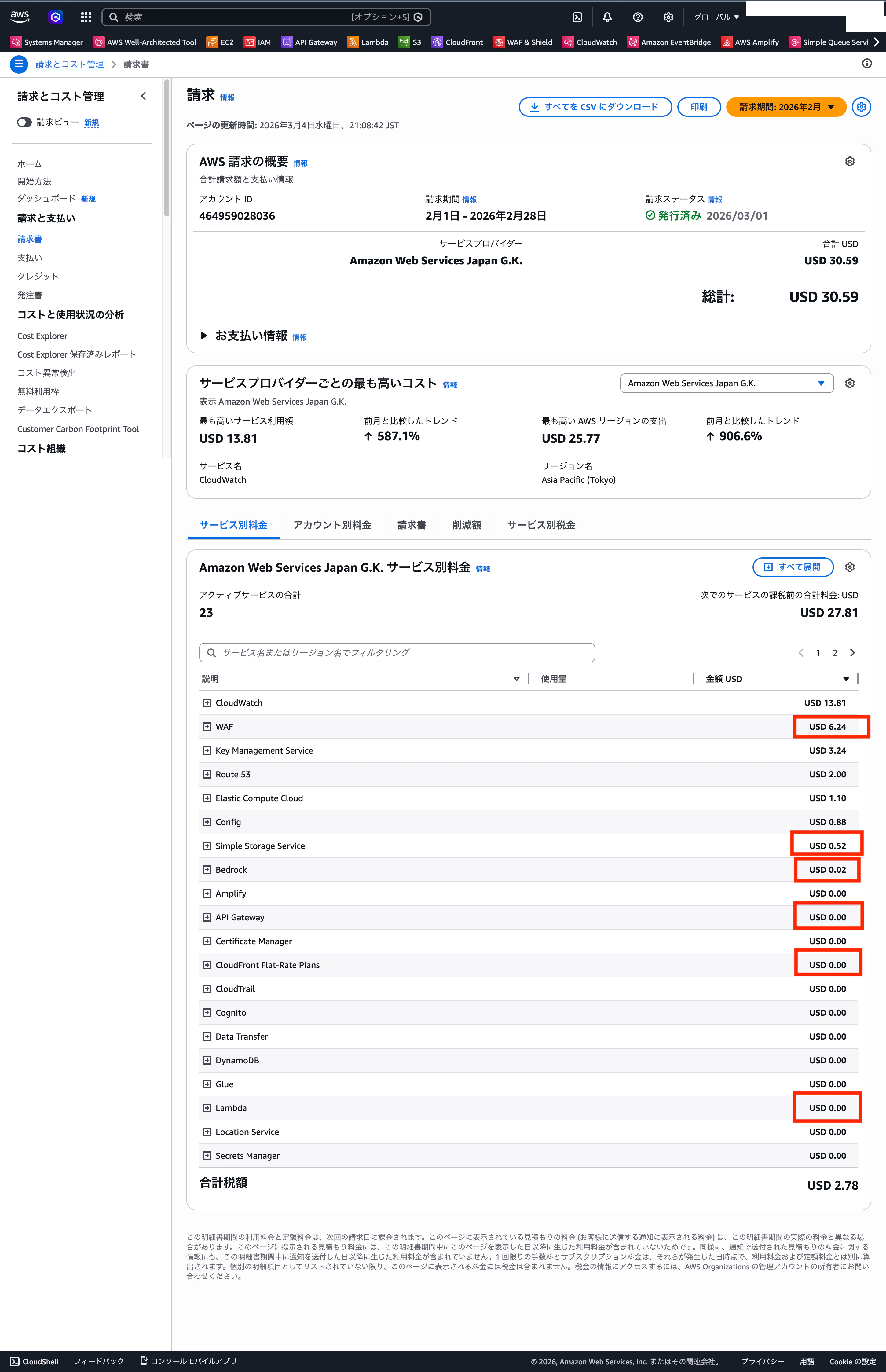Image resolution: width=886 pixels, height=1372 pixels.
Task: Open S3 favorite shortcut
Action: click(x=410, y=42)
